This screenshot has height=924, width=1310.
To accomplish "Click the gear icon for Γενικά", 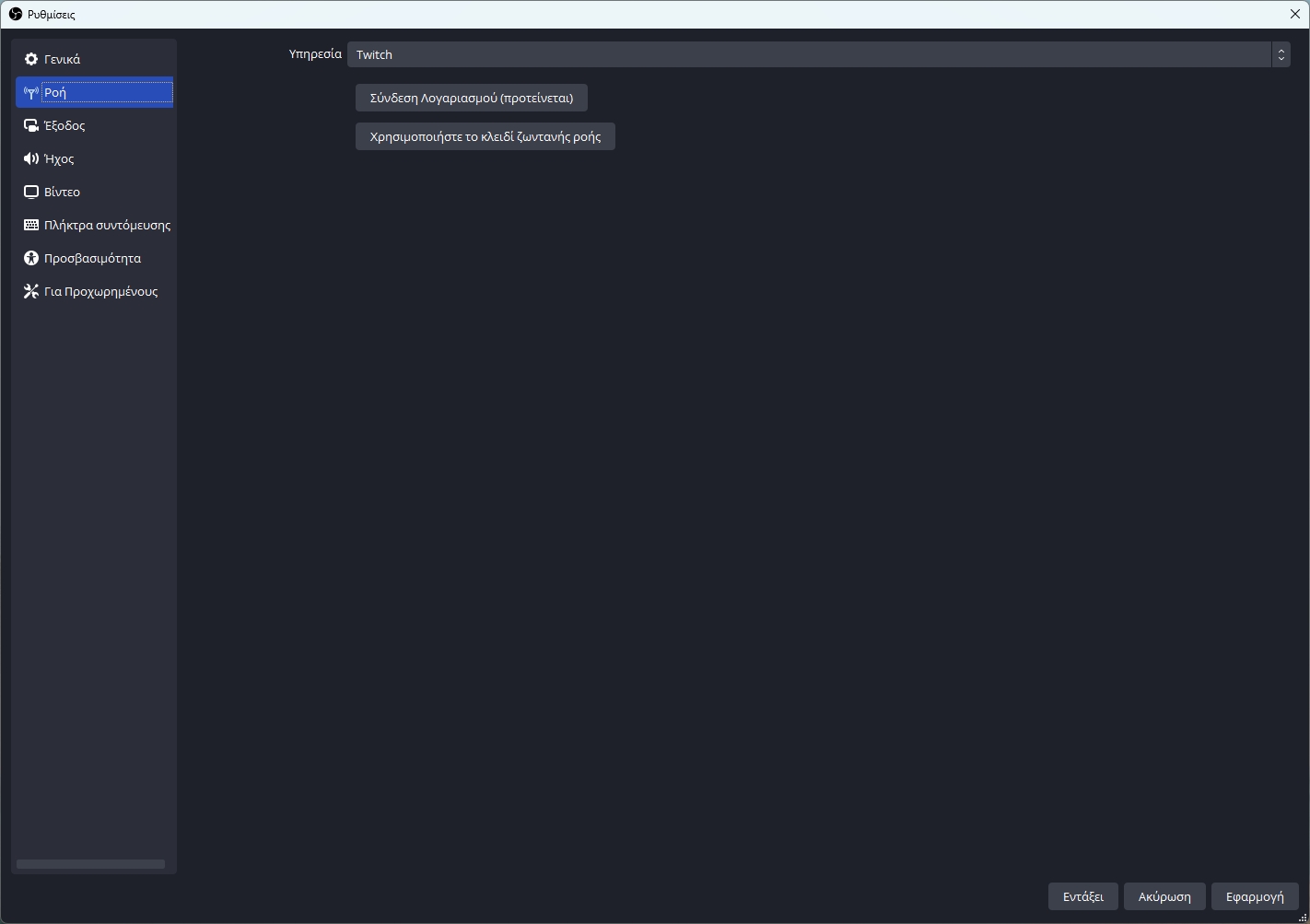I will coord(31,59).
